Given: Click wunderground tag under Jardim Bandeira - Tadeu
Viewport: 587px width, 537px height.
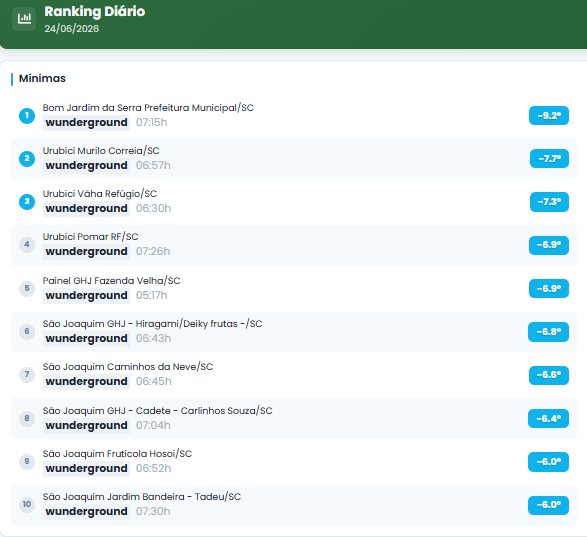Looking at the screenshot, I should [86, 512].
